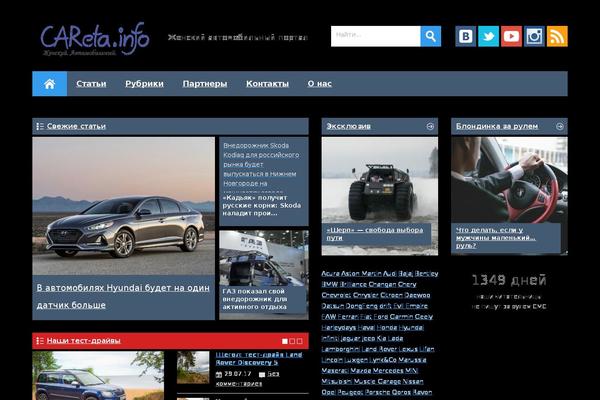Viewport: 600px width, 400px height.
Task: Select the Chevrolet brand tag
Action: click(x=336, y=295)
